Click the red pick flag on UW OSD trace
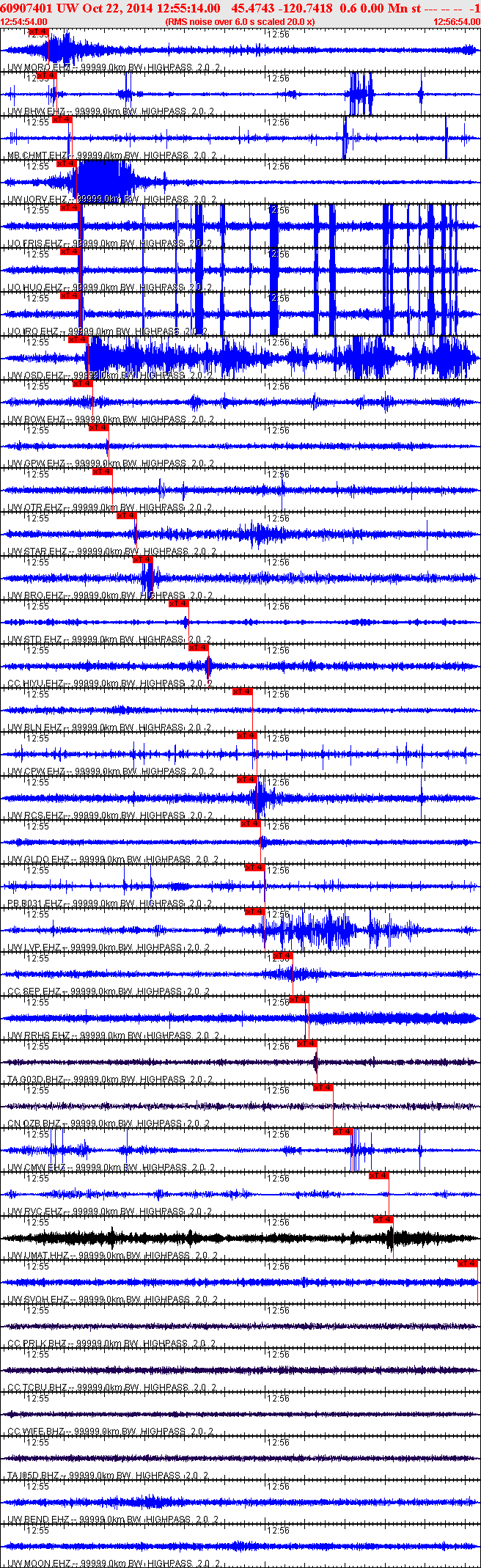 [x=78, y=340]
